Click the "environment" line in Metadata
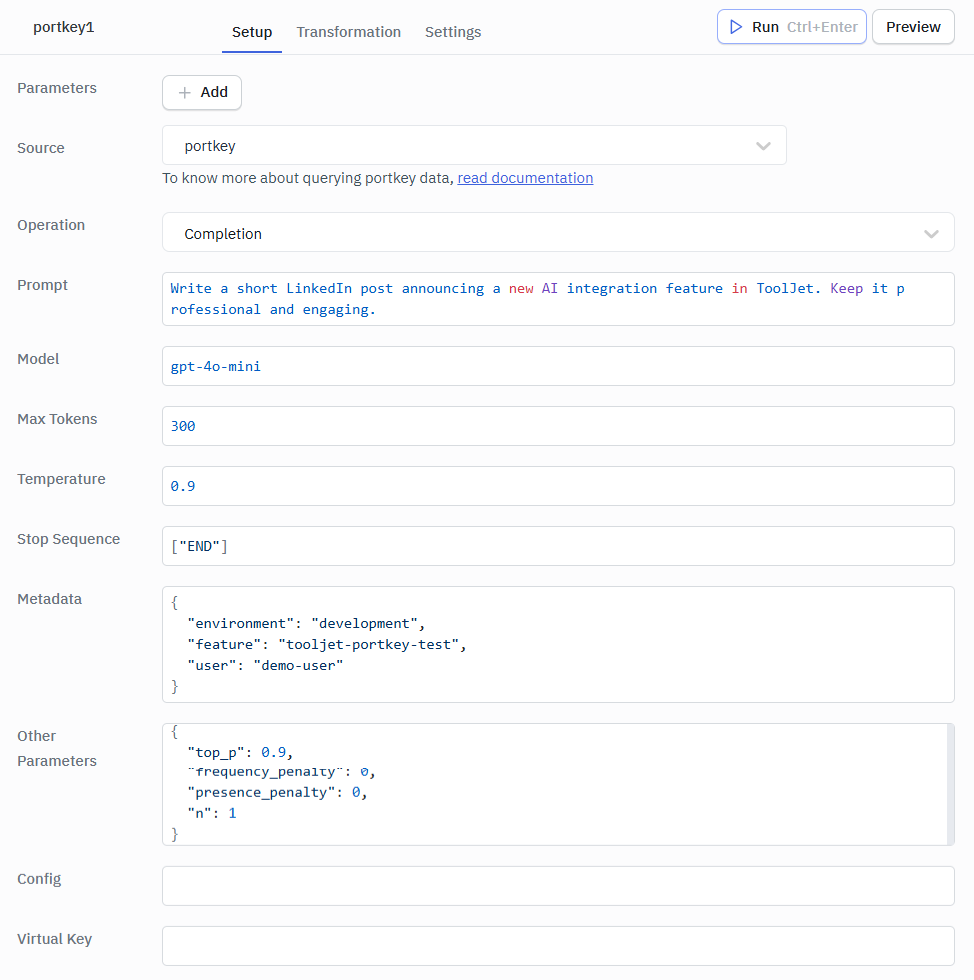 306,624
